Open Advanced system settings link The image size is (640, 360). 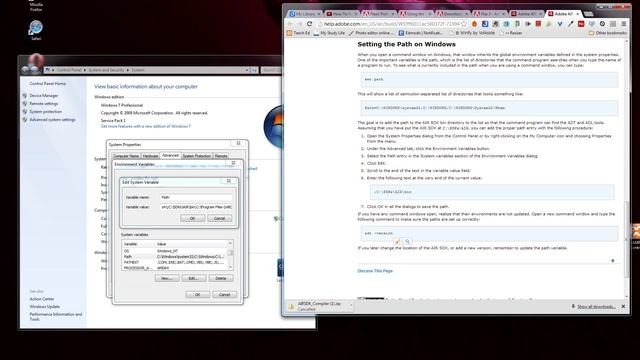coord(52,120)
